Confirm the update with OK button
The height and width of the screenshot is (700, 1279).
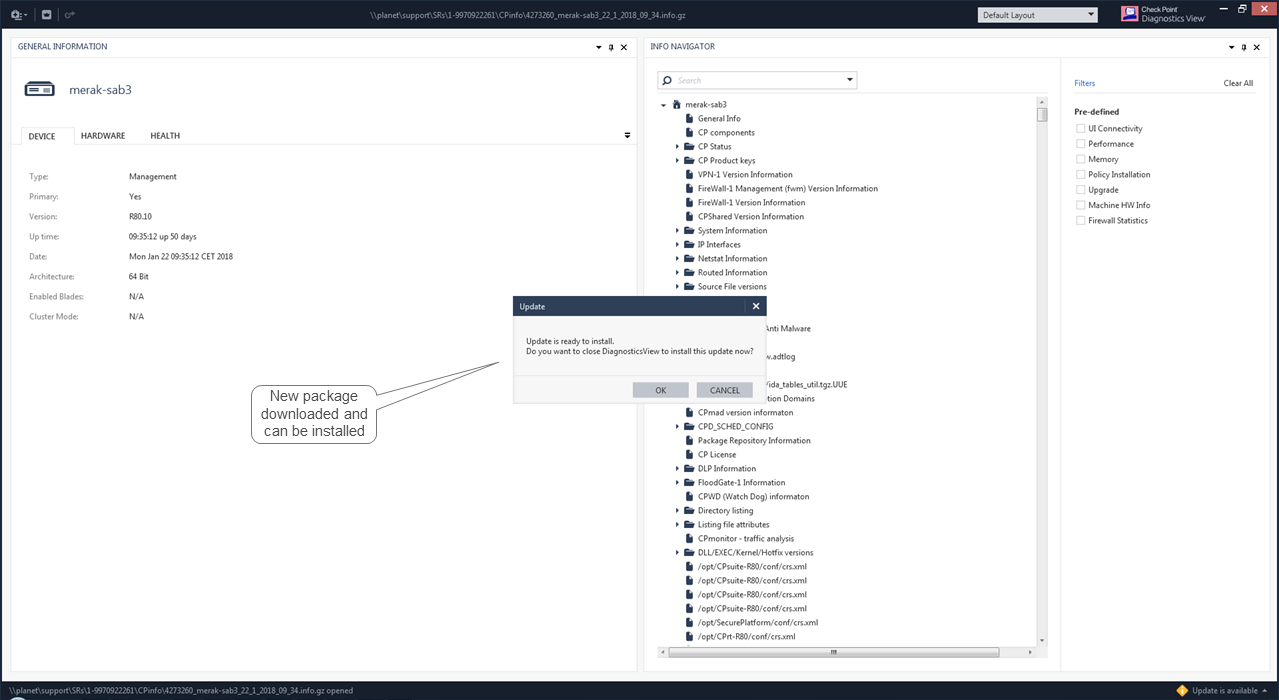pyautogui.click(x=661, y=390)
